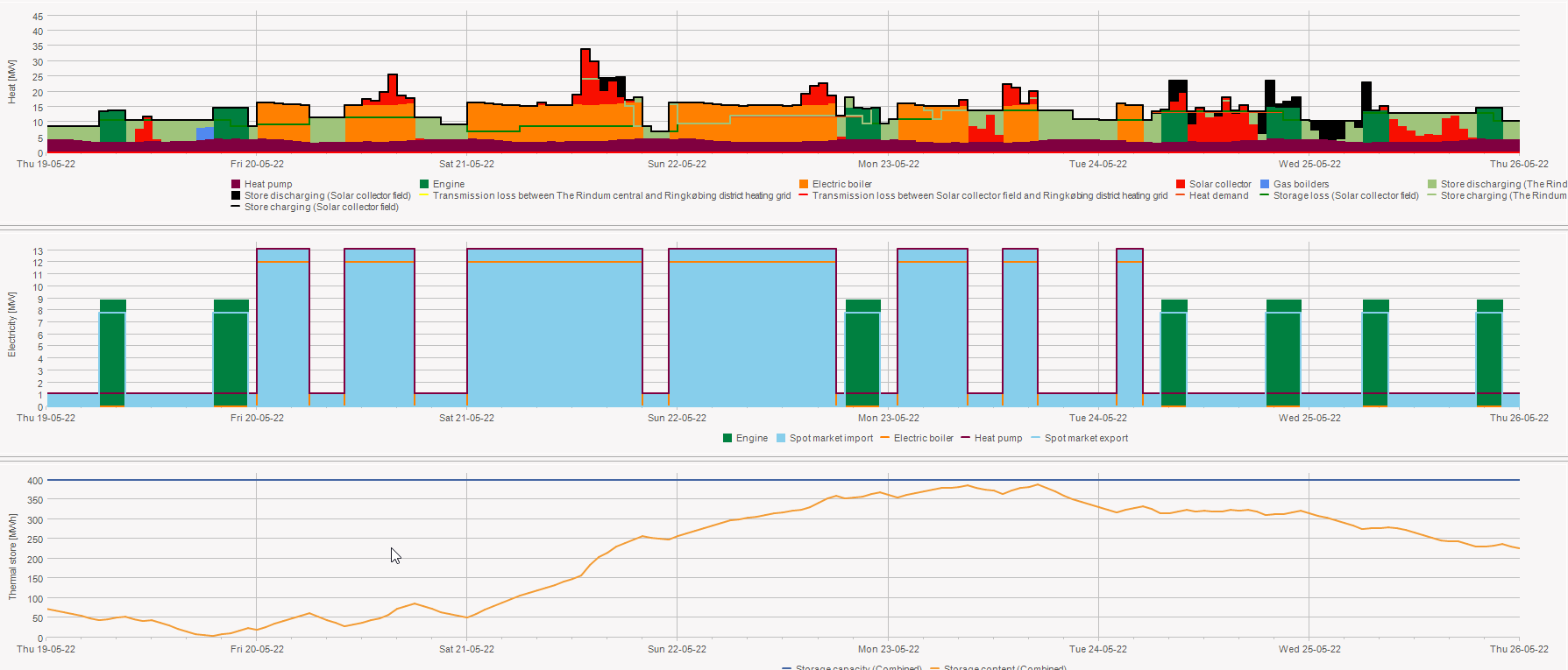Image resolution: width=1568 pixels, height=670 pixels.
Task: Click 'Wed 25-05-22' label under thermal store chart
Action: [1309, 649]
